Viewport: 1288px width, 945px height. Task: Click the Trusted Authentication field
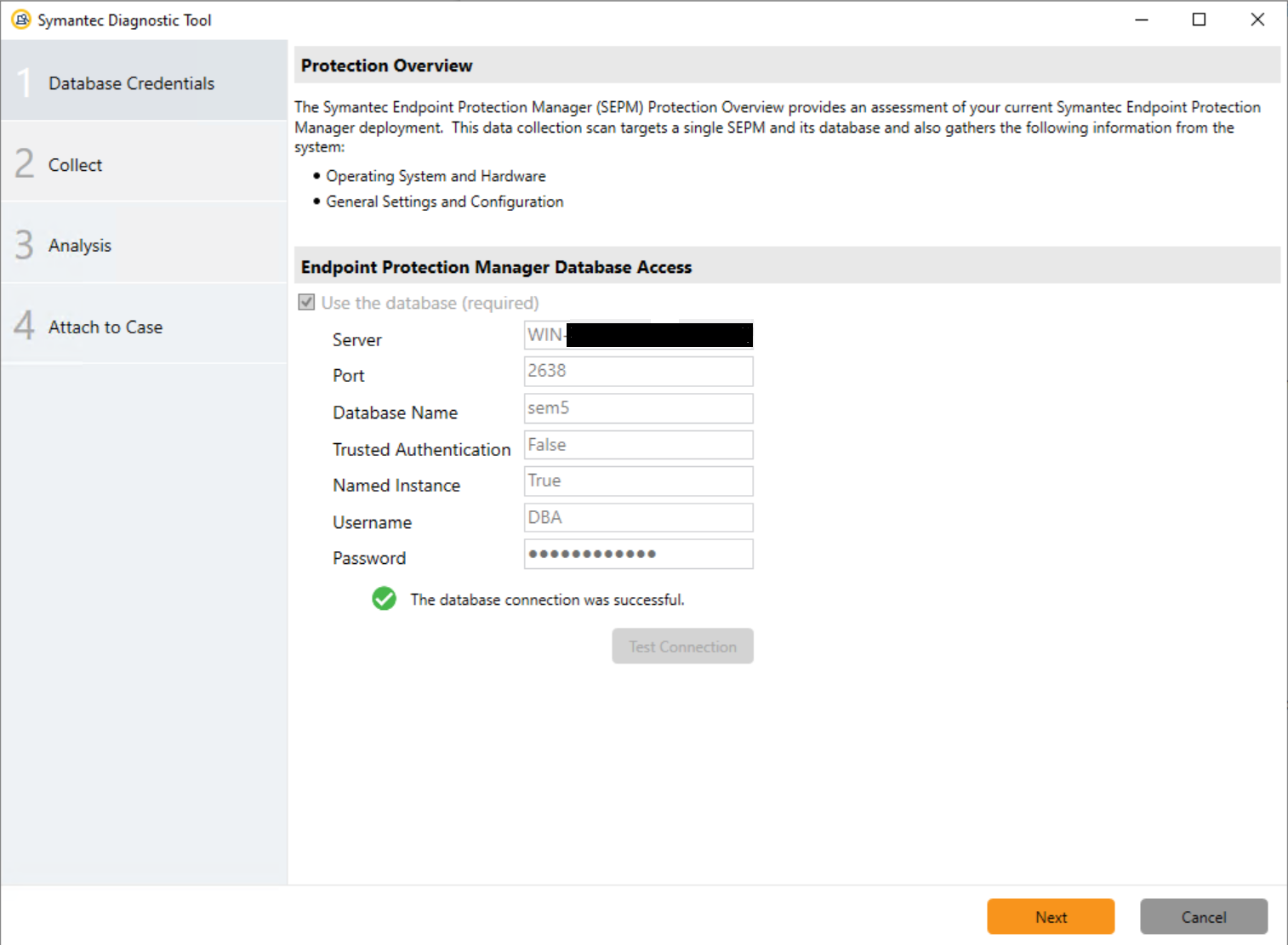(x=638, y=445)
